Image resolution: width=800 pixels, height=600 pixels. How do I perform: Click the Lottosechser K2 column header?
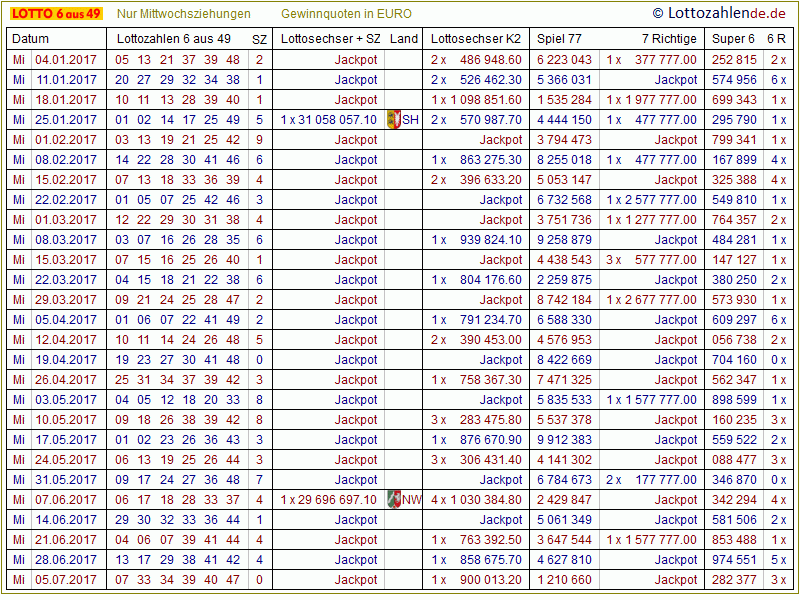point(475,39)
